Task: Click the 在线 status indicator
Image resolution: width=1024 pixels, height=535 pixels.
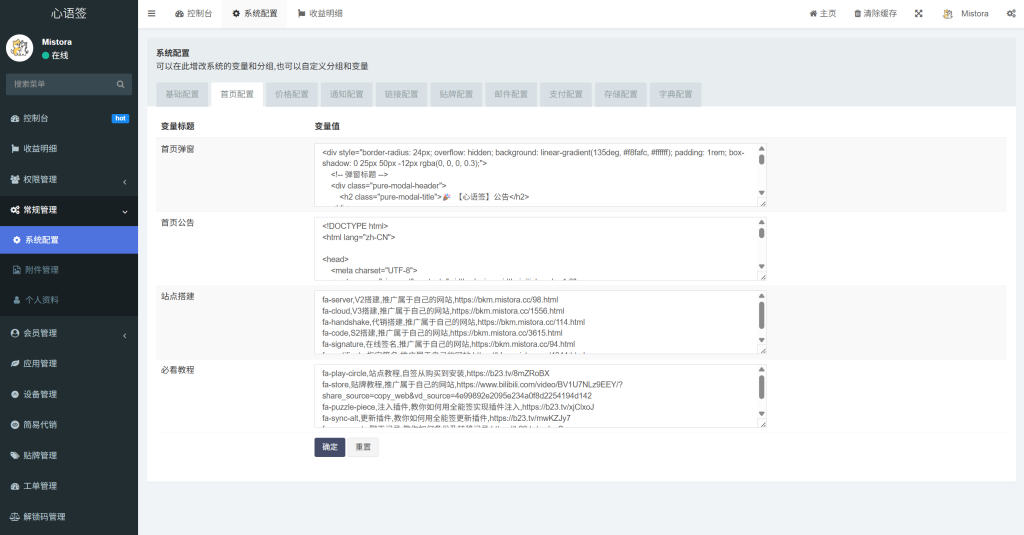Action: point(55,56)
